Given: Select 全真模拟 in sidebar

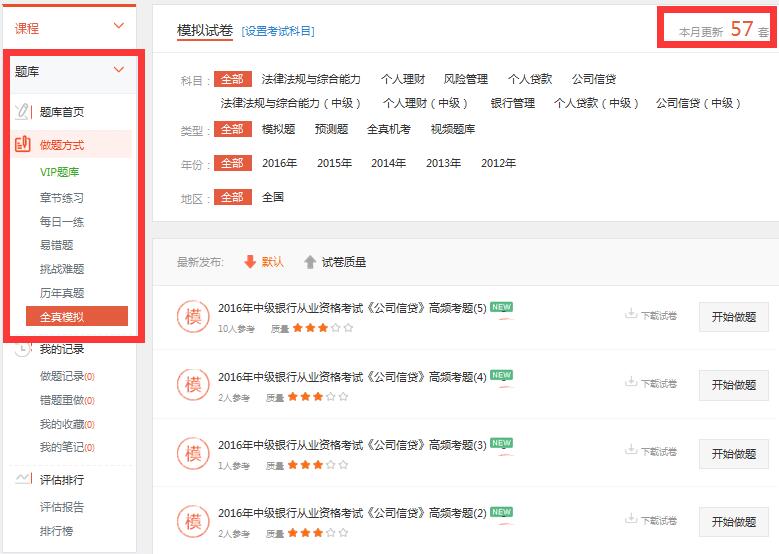Looking at the screenshot, I should pos(77,317).
